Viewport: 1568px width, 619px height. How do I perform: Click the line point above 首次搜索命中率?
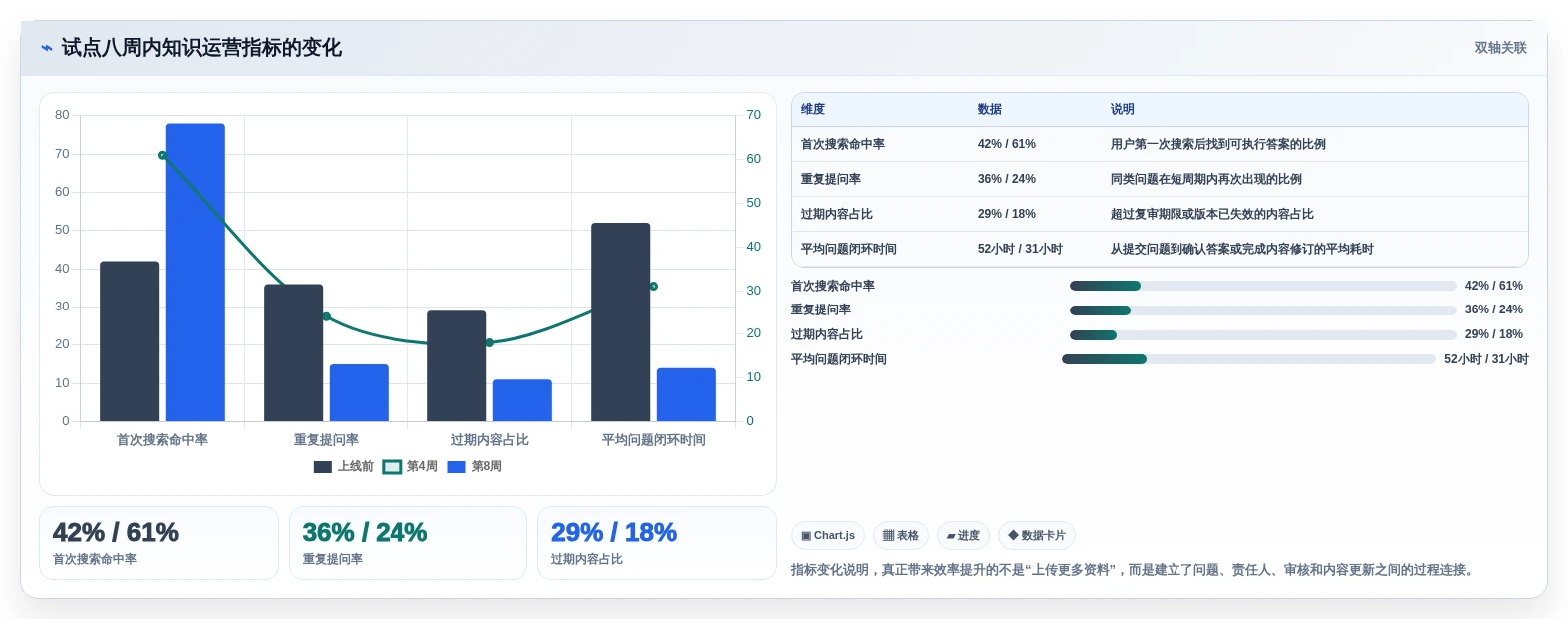(x=162, y=155)
